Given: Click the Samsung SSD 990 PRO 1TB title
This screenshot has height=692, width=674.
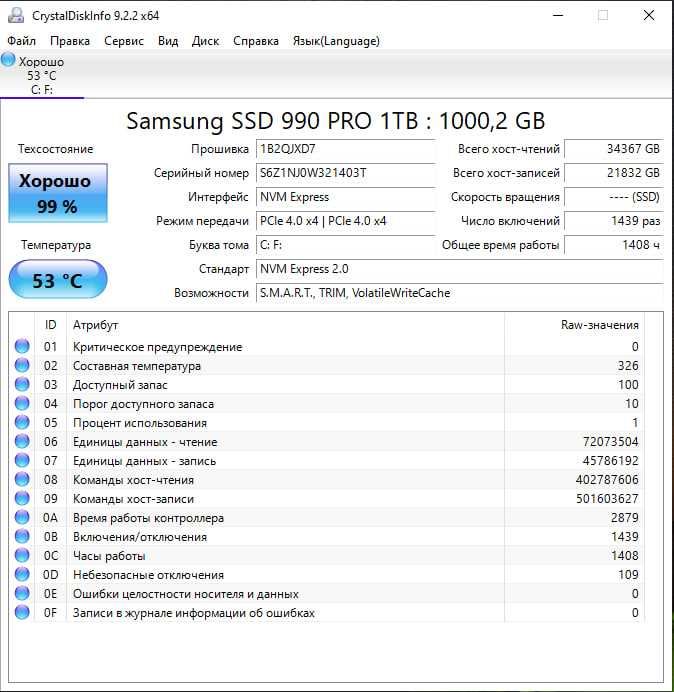Looking at the screenshot, I should click(x=335, y=121).
